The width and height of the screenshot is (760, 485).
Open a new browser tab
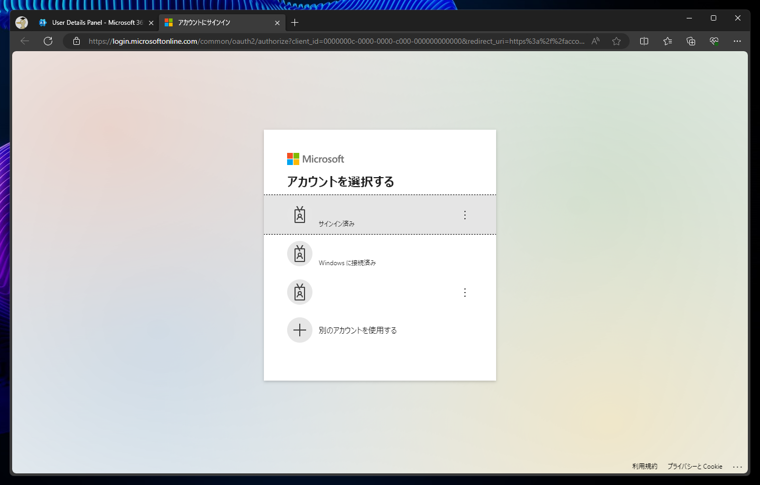pyautogui.click(x=295, y=22)
